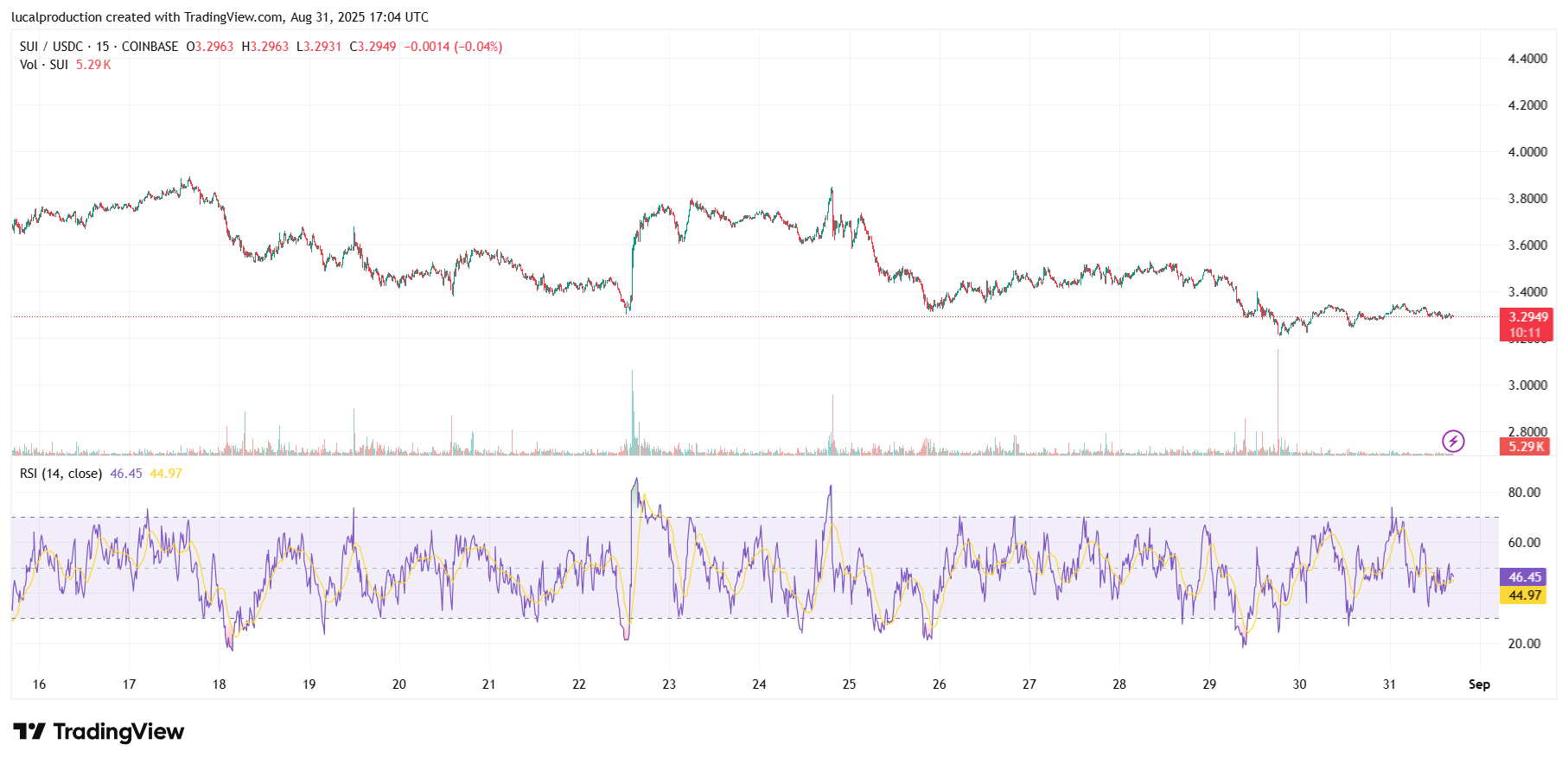Click the purple lightning bolt icon

[x=1453, y=442]
